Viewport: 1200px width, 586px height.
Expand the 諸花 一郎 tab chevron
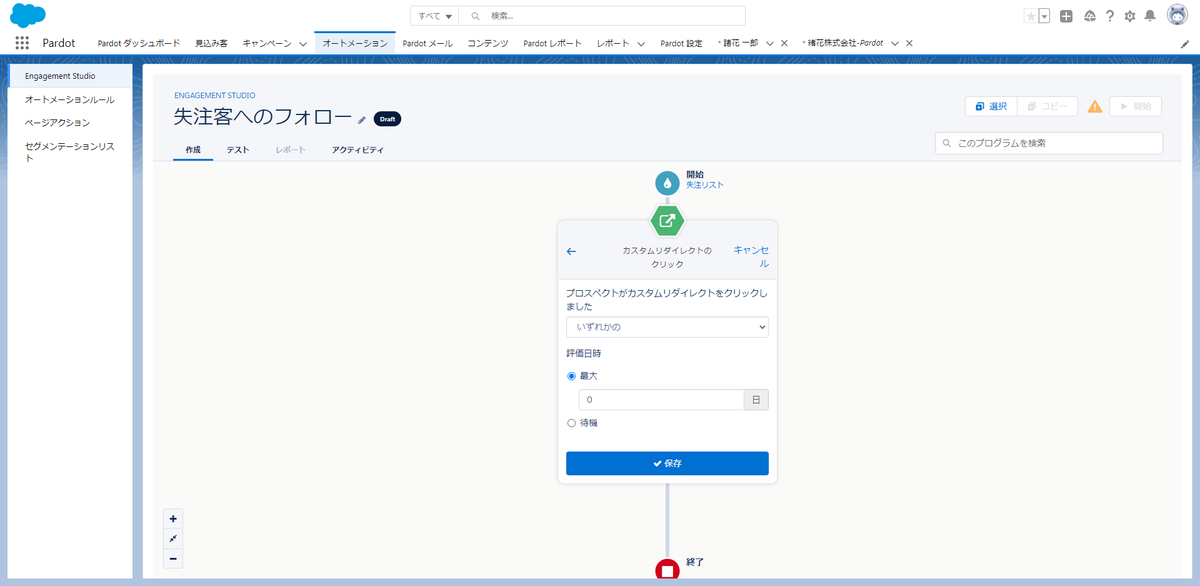tap(770, 44)
